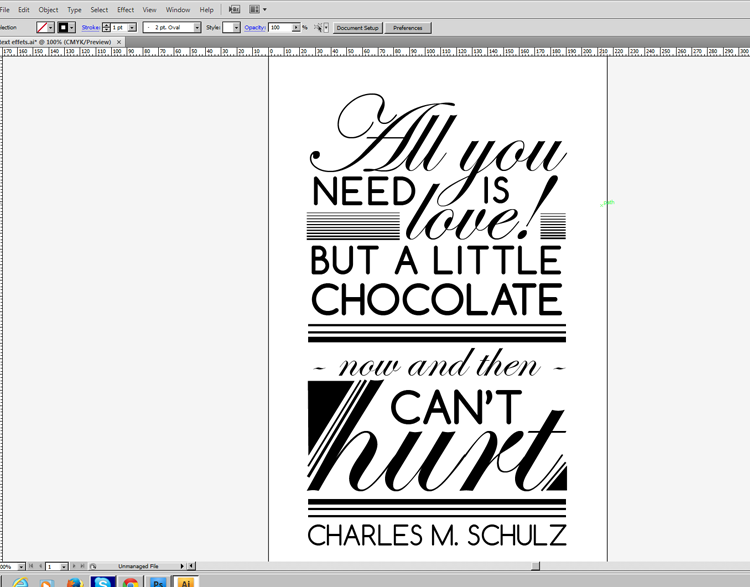Open the Object menu

click(x=48, y=10)
